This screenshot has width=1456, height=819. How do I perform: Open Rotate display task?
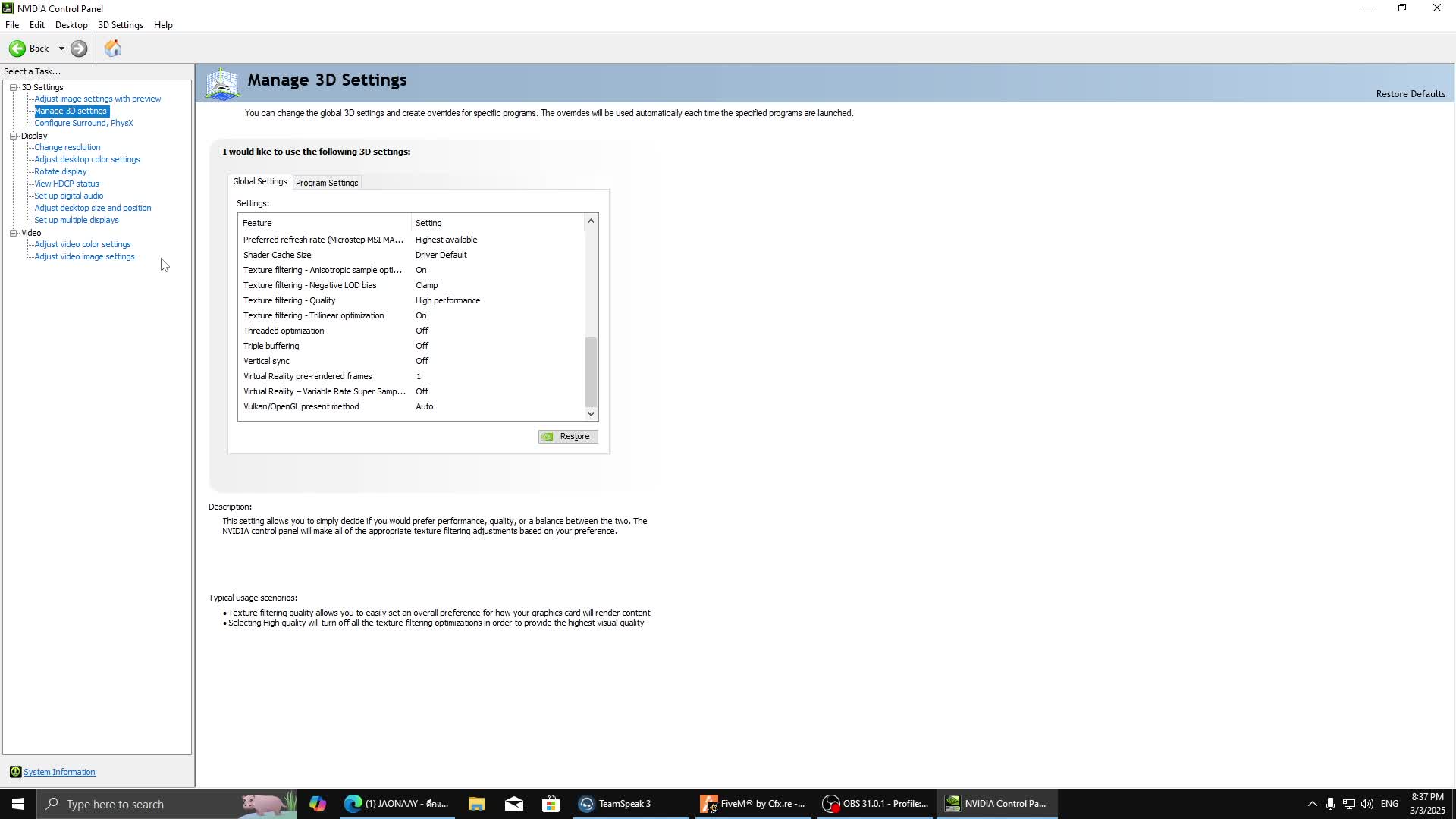[61, 171]
